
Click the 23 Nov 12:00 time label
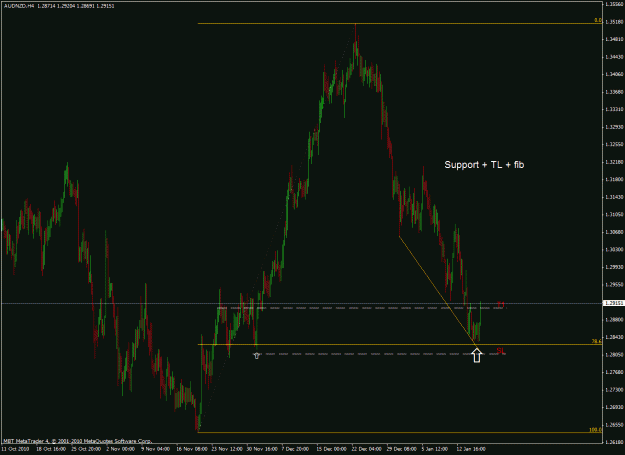(227, 449)
